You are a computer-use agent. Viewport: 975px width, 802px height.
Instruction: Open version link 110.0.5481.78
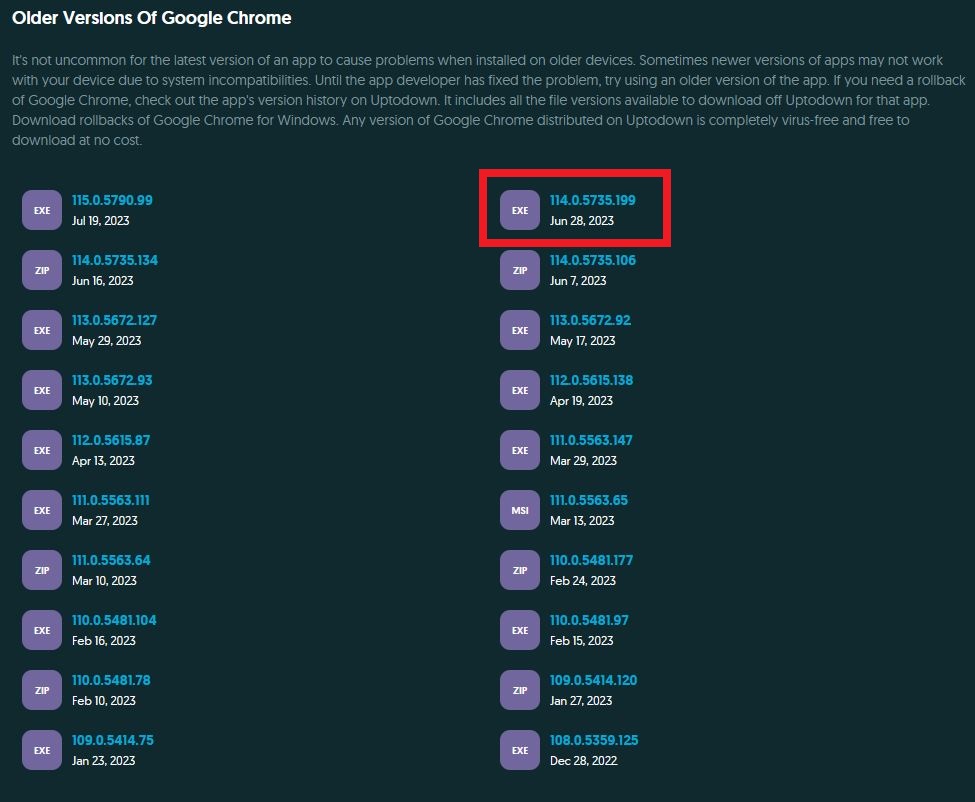(111, 680)
